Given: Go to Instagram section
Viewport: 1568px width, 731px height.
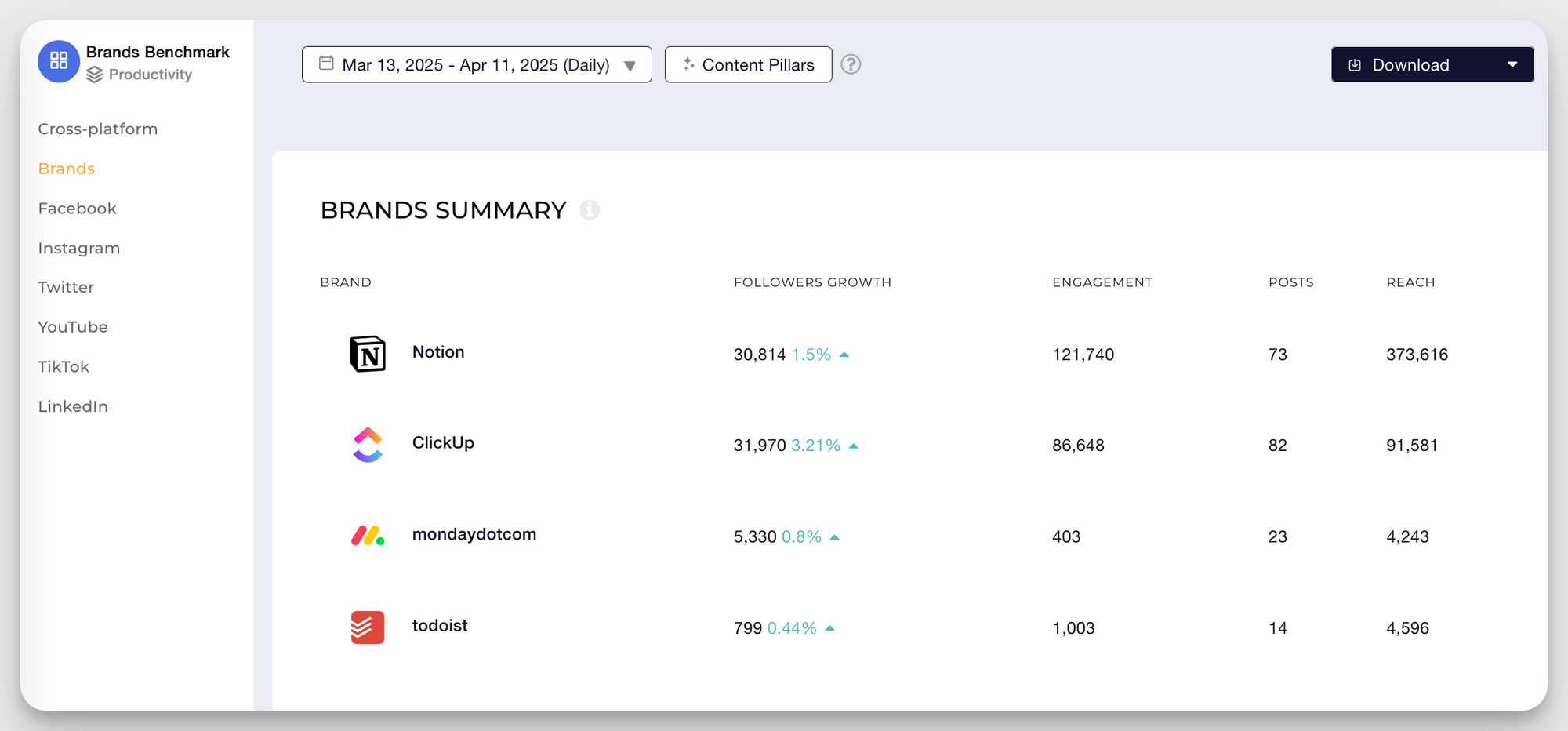Looking at the screenshot, I should pyautogui.click(x=79, y=249).
